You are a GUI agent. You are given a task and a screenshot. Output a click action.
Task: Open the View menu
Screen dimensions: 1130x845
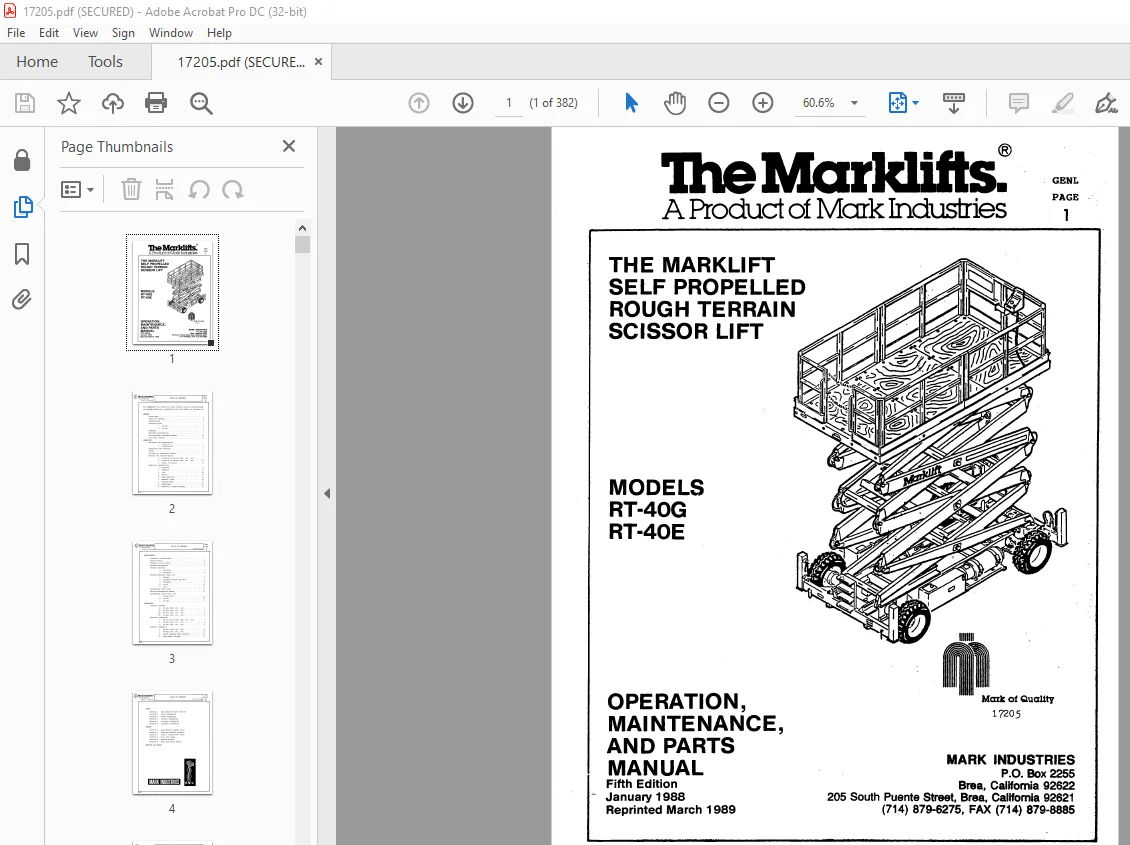(85, 32)
